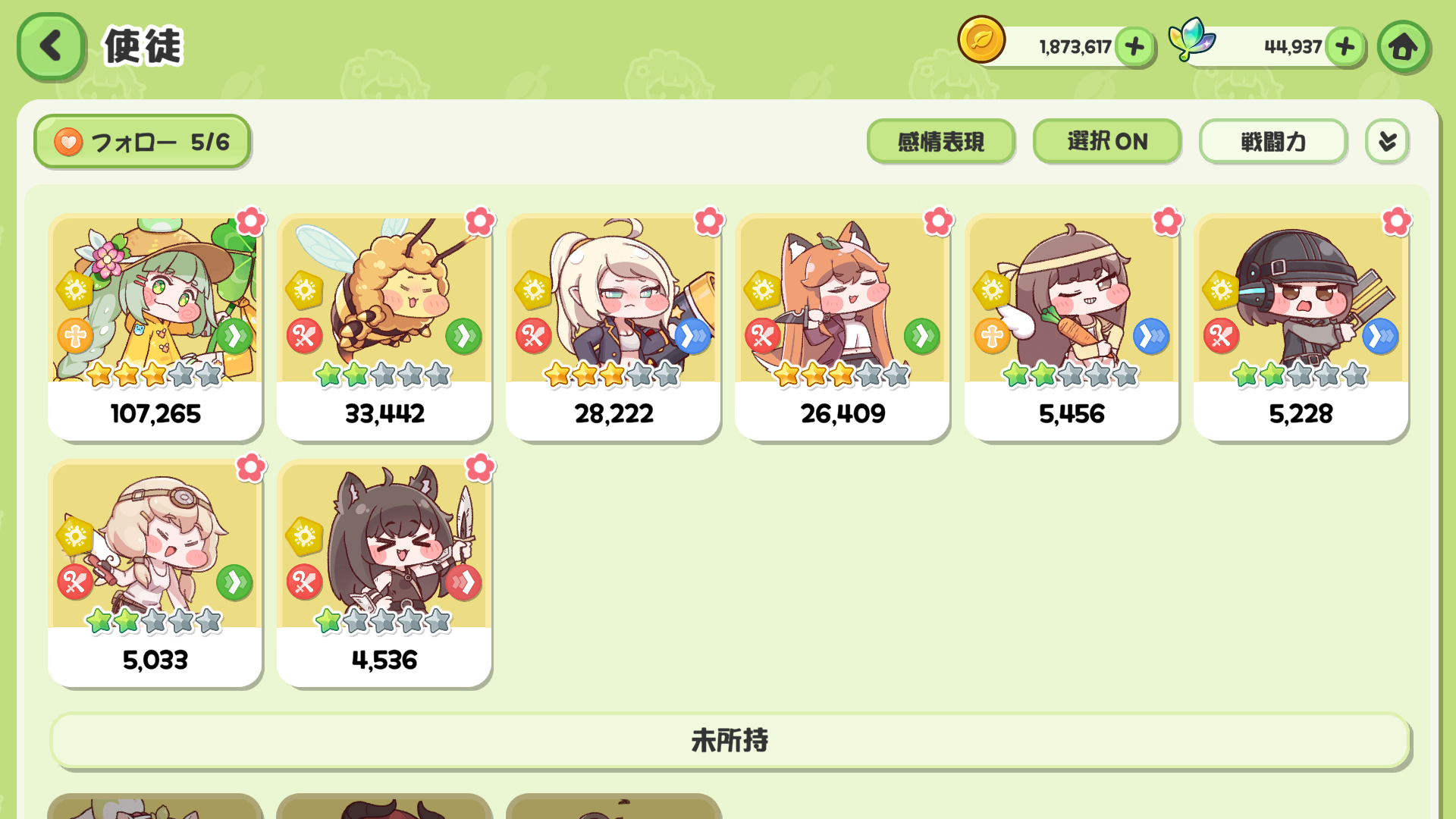Viewport: 1456px width, 819px height.
Task: Tap the flower badge on the bee character card
Action: [479, 221]
